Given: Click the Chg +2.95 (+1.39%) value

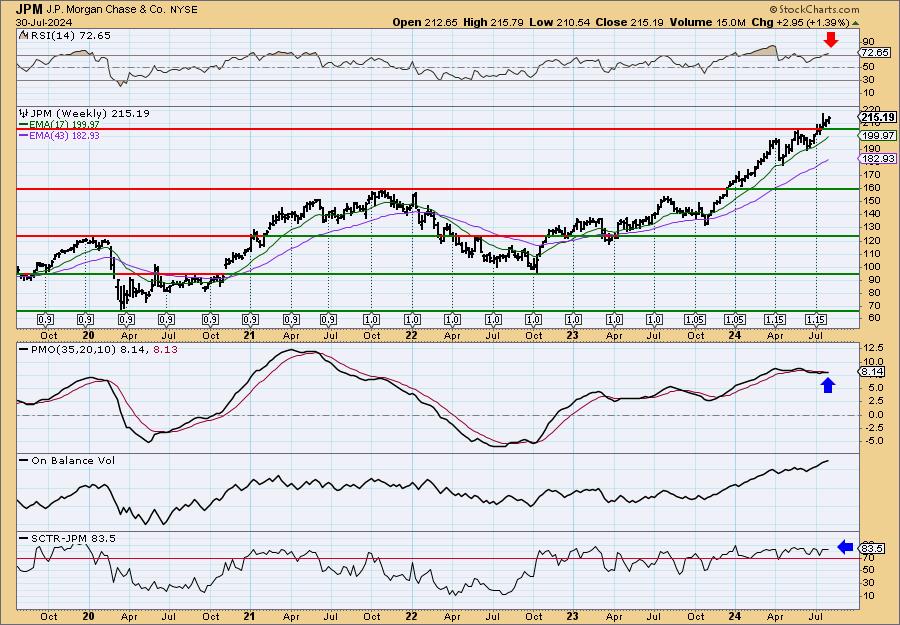Looking at the screenshot, I should (x=800, y=22).
